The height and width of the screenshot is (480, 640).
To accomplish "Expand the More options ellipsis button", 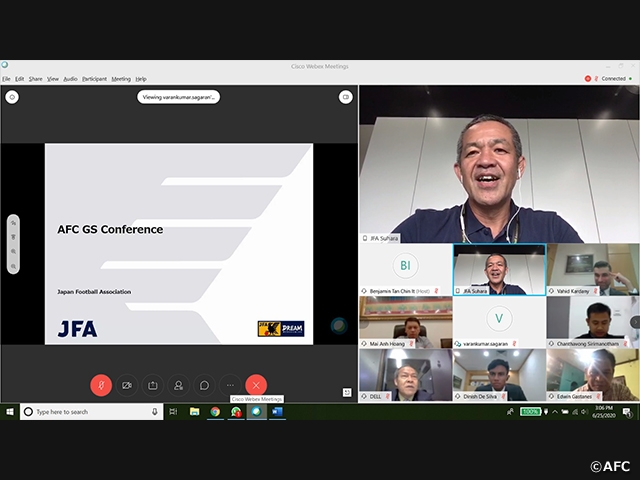I will click(230, 385).
